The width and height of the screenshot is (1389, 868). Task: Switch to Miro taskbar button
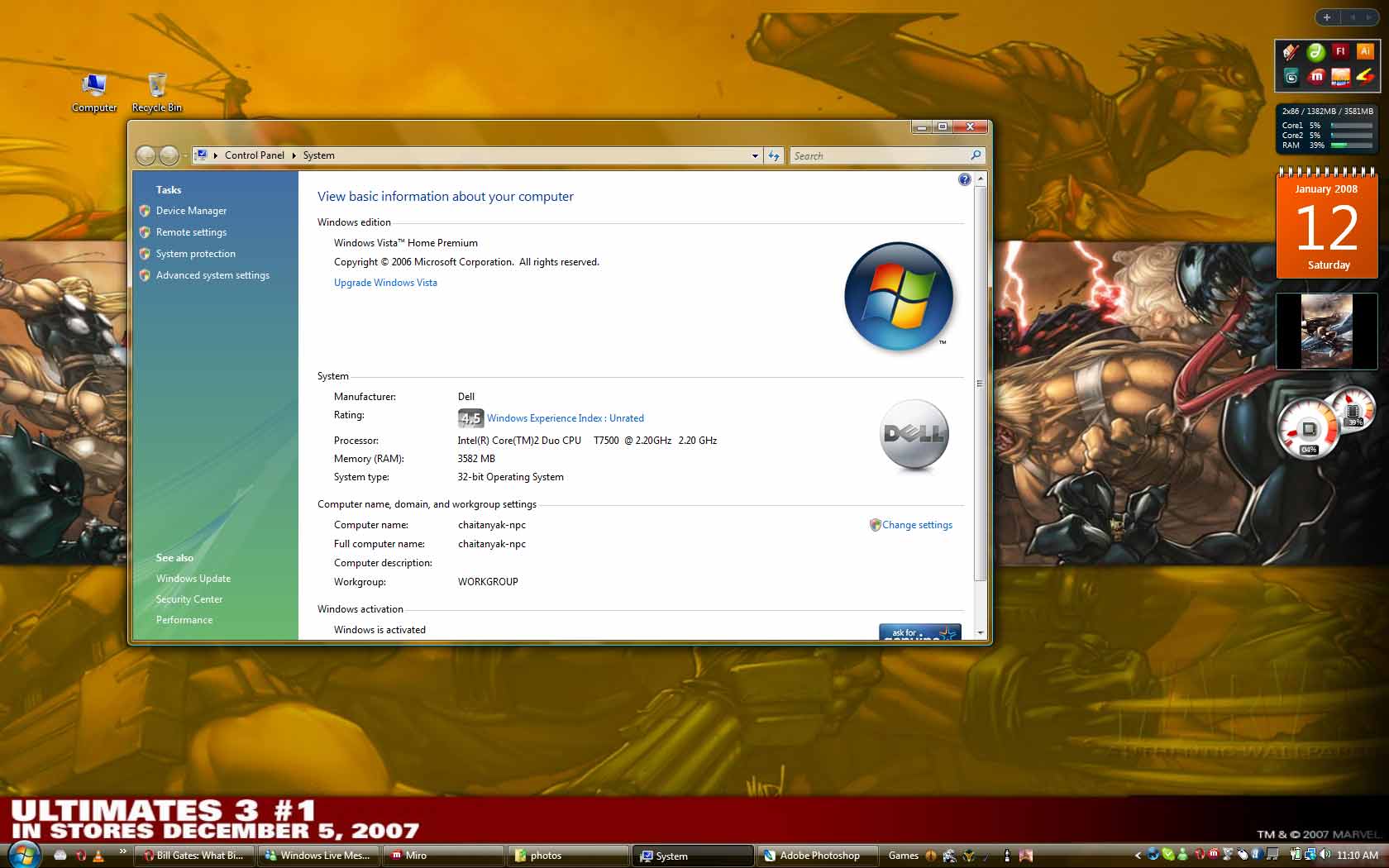click(444, 856)
